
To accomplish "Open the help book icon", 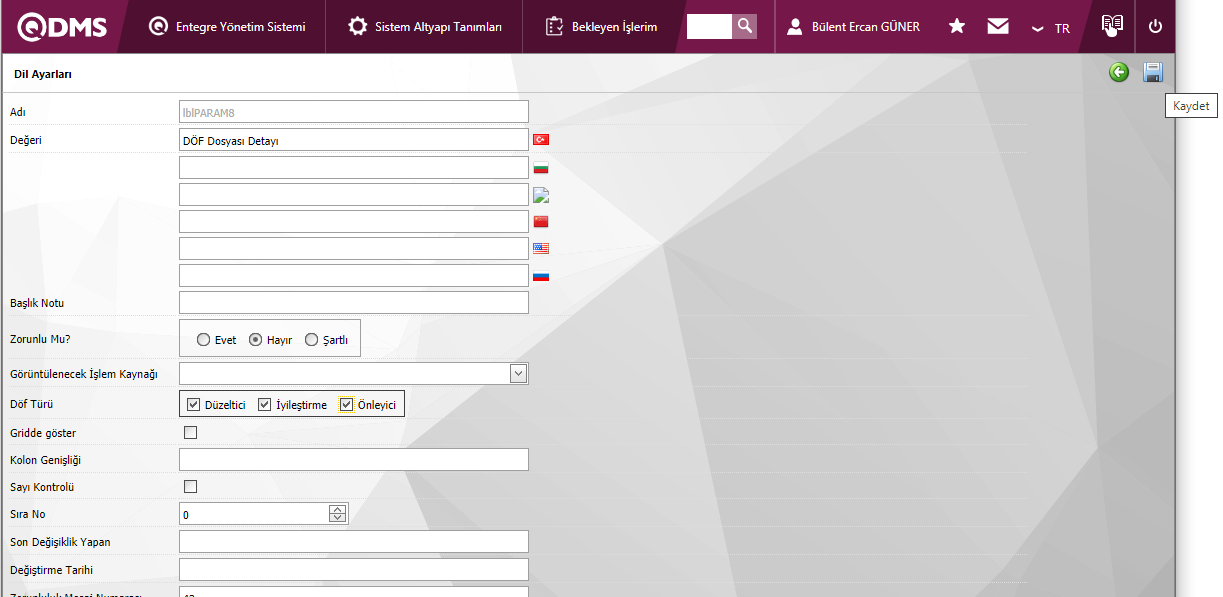I will click(x=1112, y=26).
